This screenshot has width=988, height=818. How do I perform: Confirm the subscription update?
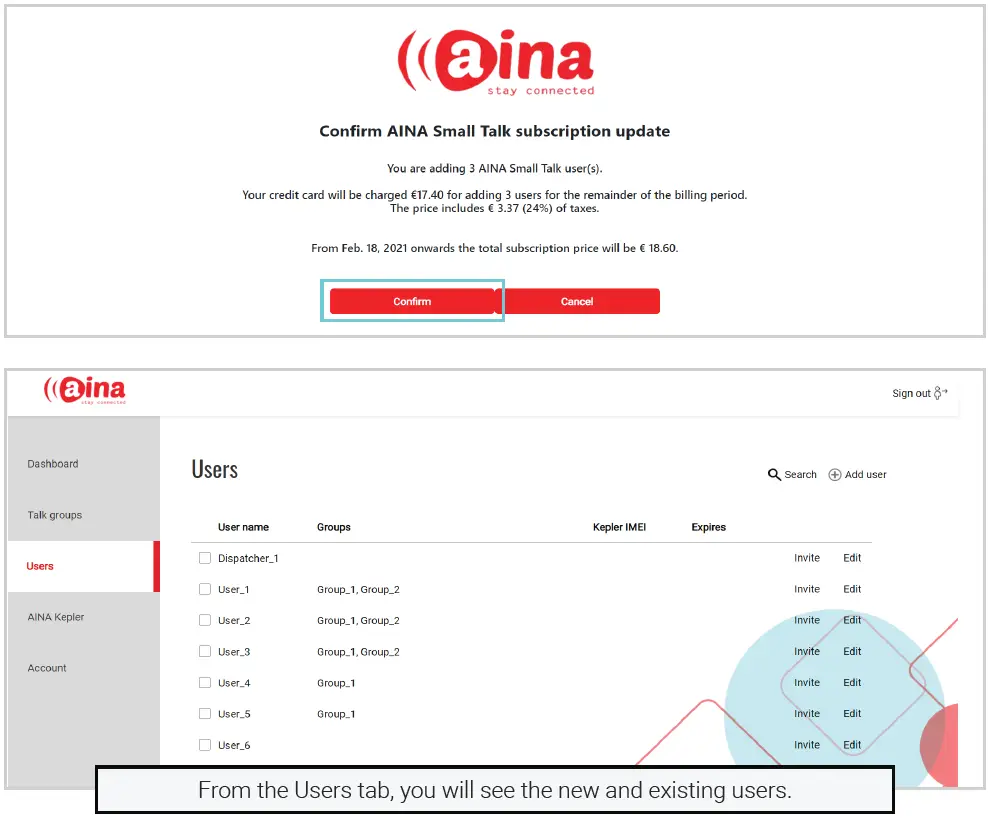tap(412, 301)
